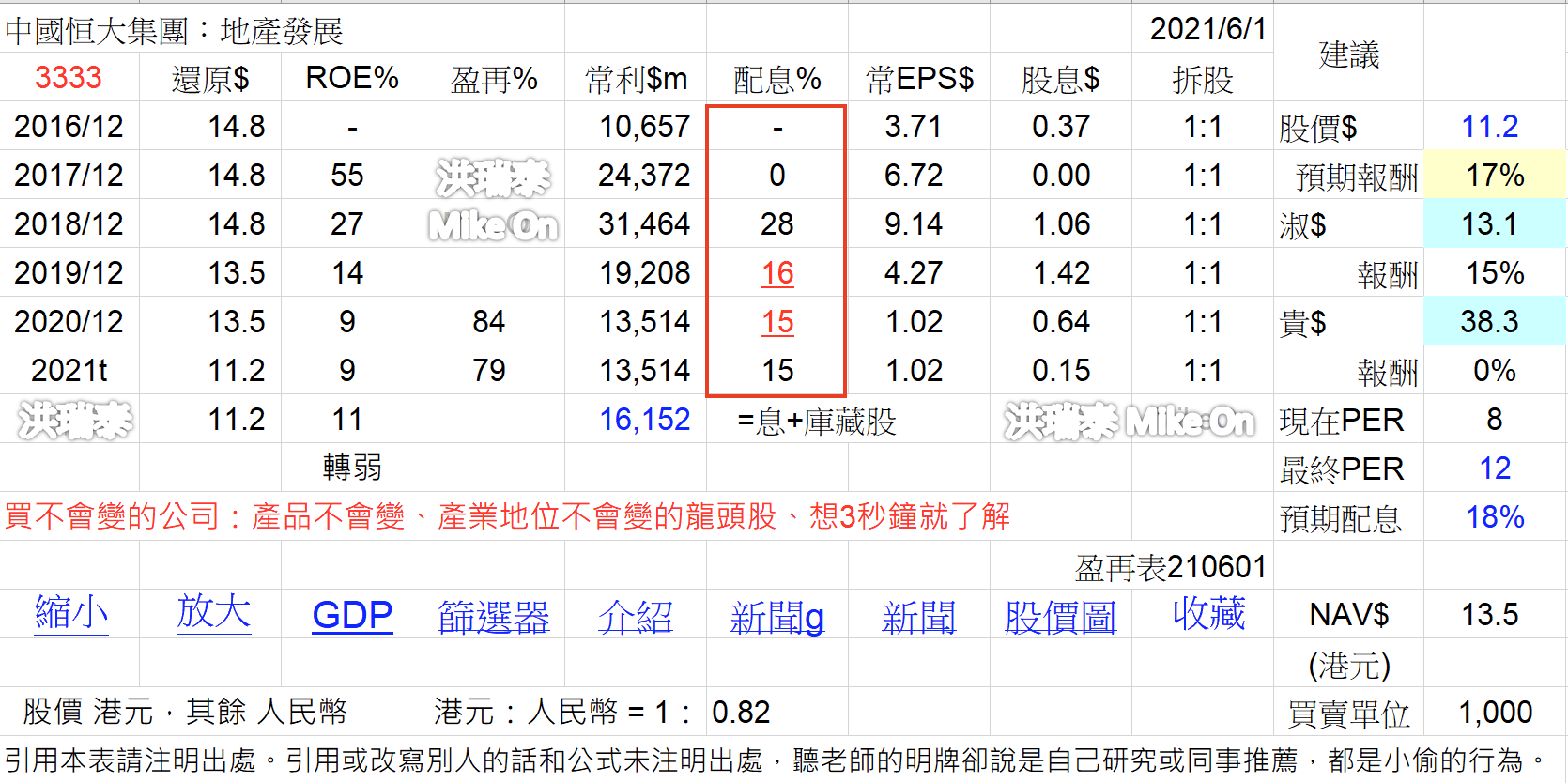Select the 股息$ column header

(x=1061, y=79)
